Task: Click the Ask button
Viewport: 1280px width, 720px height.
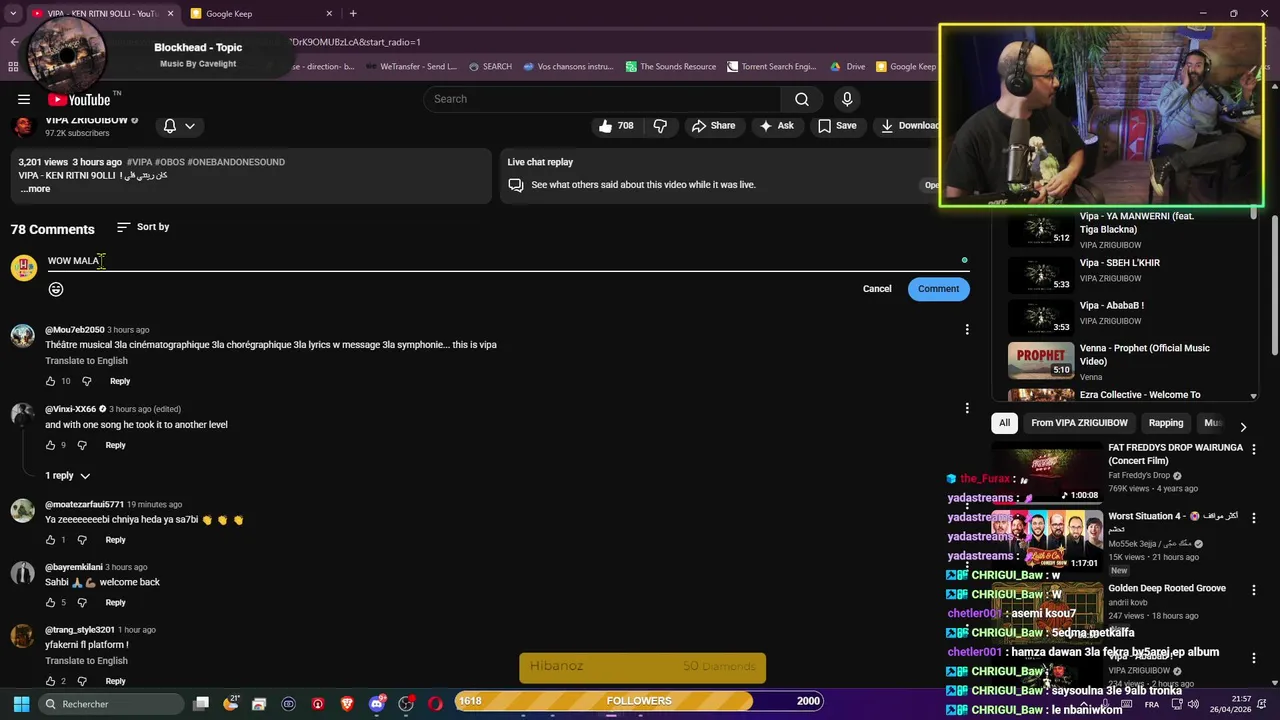Action: click(776, 126)
